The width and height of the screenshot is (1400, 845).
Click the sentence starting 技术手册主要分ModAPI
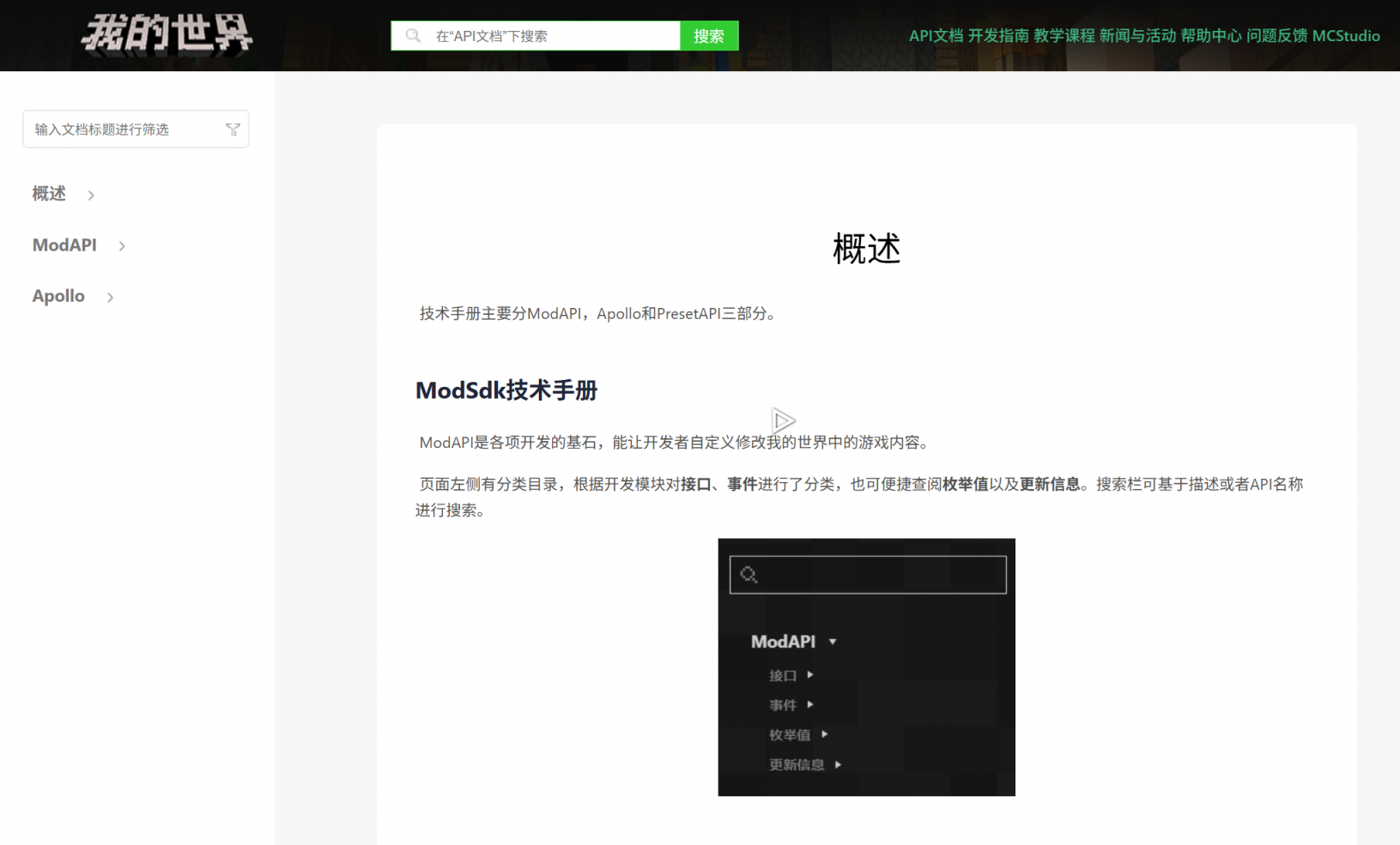coord(600,314)
